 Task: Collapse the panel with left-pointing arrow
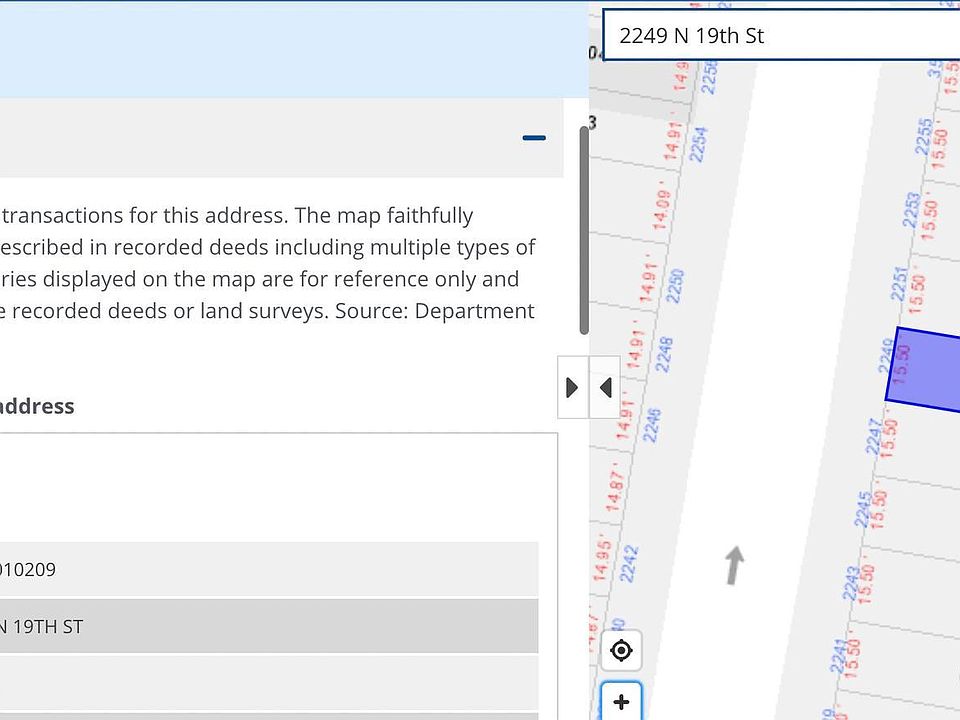(606, 388)
